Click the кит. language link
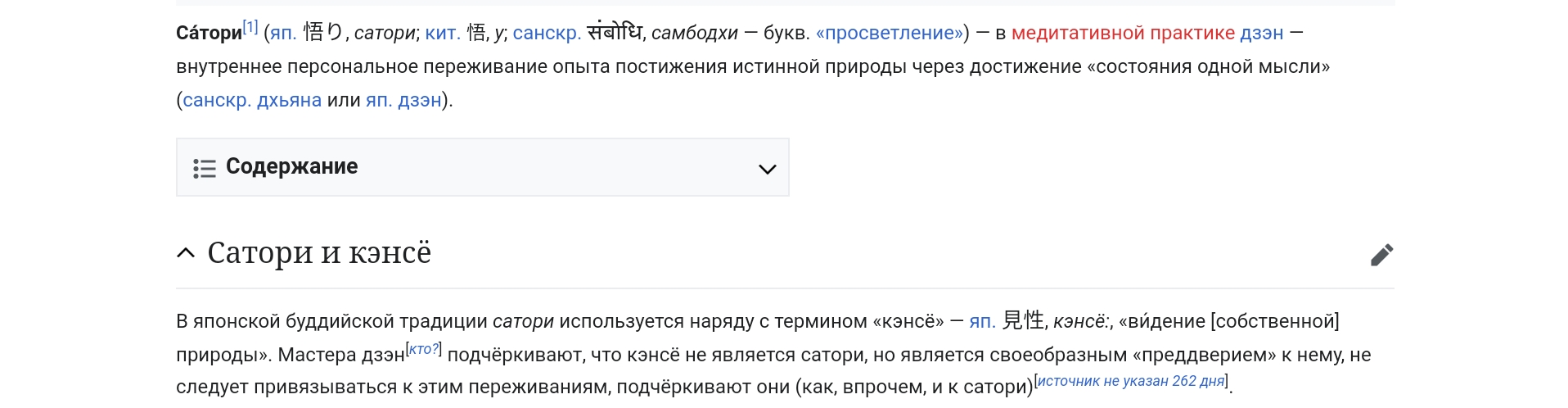This screenshot has width=1568, height=408. coord(443,33)
